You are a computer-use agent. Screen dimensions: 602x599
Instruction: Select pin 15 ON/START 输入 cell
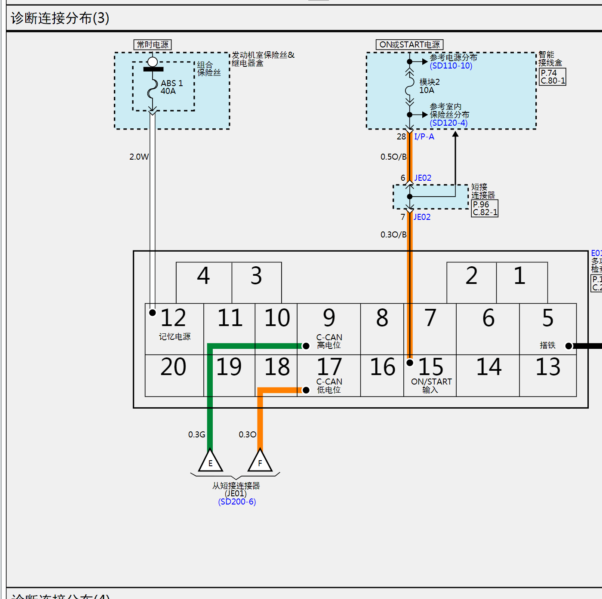pyautogui.click(x=430, y=376)
